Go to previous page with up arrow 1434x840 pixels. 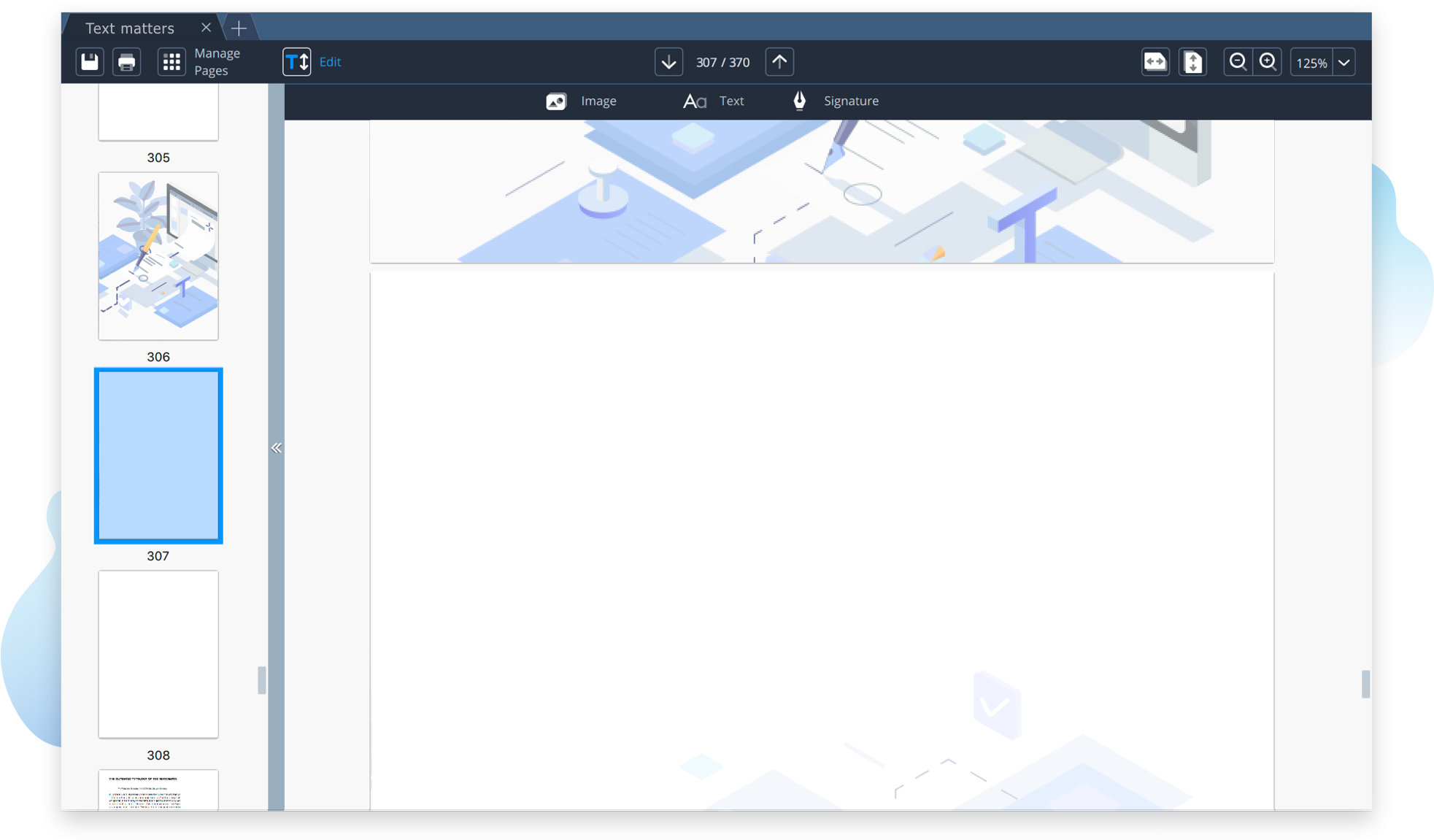pos(779,62)
